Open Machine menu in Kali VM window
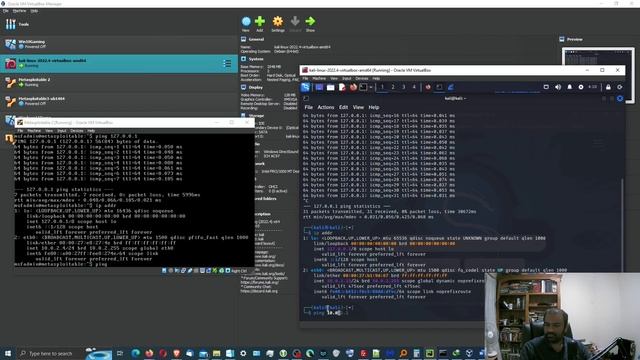Viewport: 640px width, 360px height. click(319, 78)
